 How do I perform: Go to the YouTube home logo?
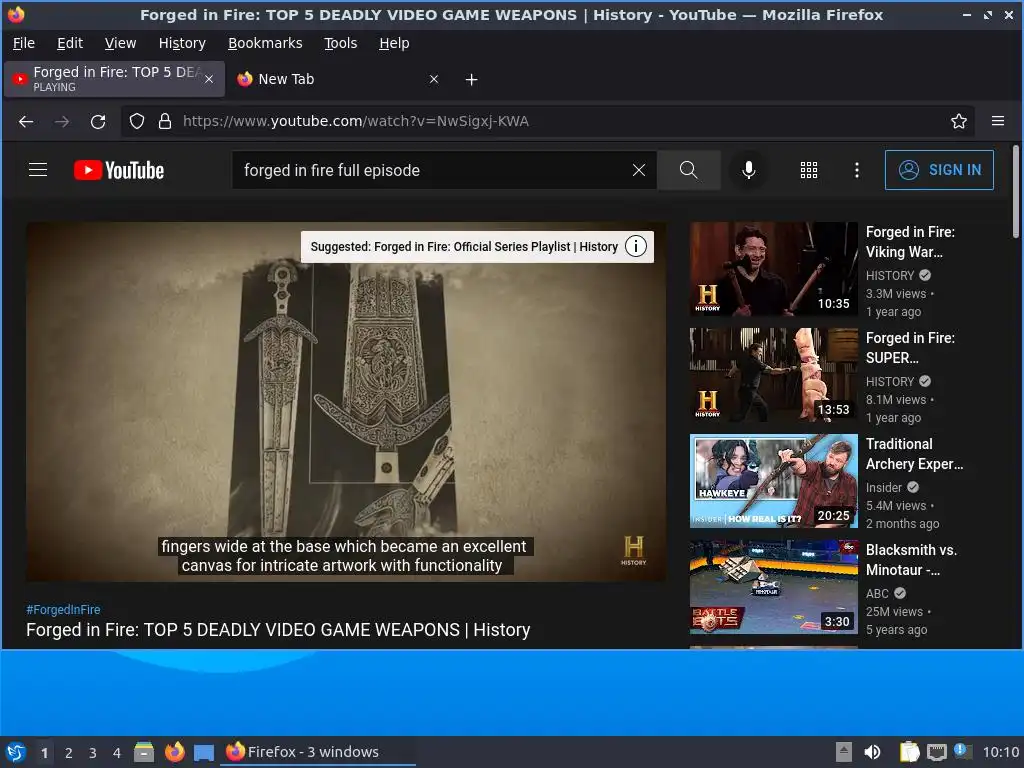pyautogui.click(x=119, y=170)
